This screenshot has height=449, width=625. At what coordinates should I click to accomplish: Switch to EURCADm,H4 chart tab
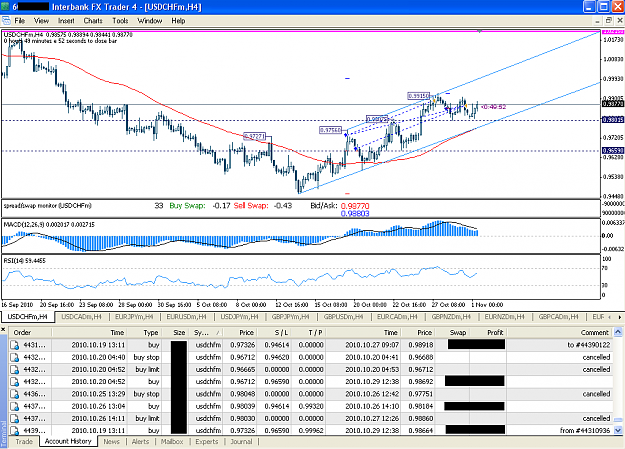[397, 317]
